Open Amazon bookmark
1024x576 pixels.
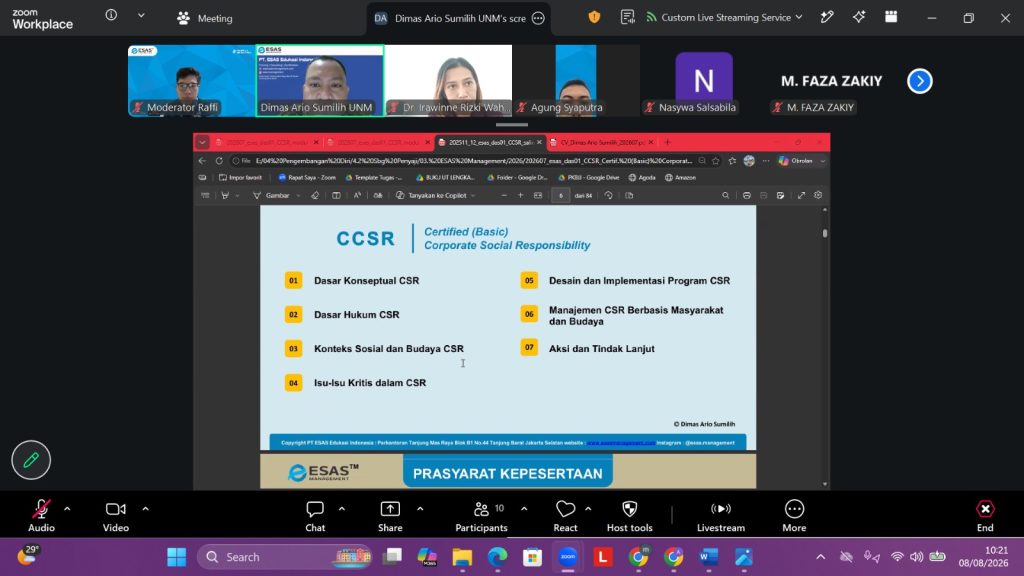680,178
